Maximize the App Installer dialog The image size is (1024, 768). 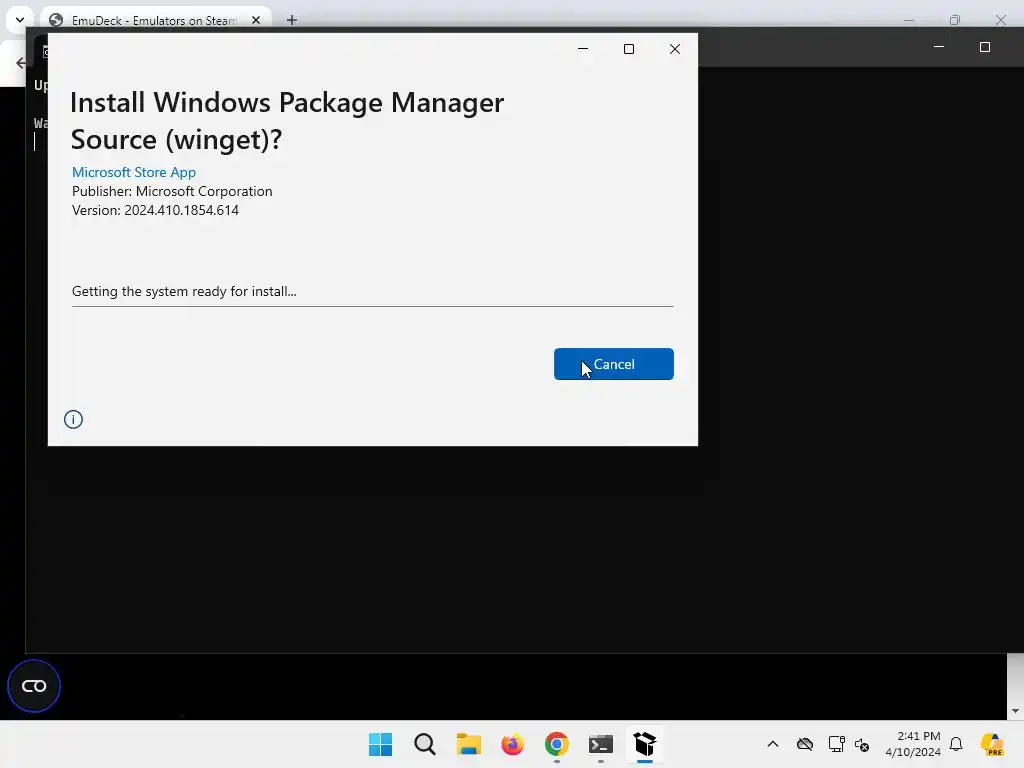pos(629,49)
